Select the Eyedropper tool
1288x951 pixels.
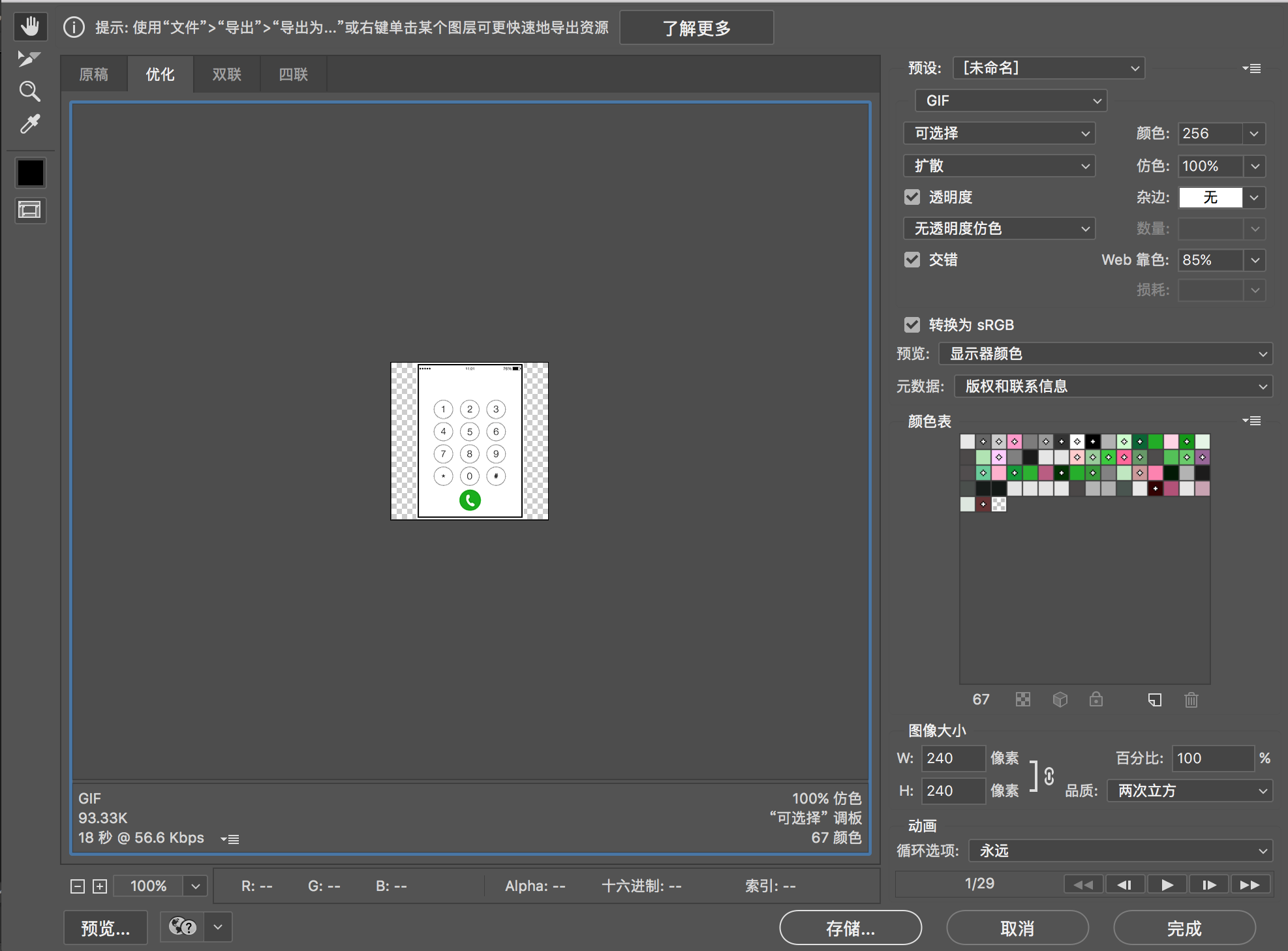[30, 124]
